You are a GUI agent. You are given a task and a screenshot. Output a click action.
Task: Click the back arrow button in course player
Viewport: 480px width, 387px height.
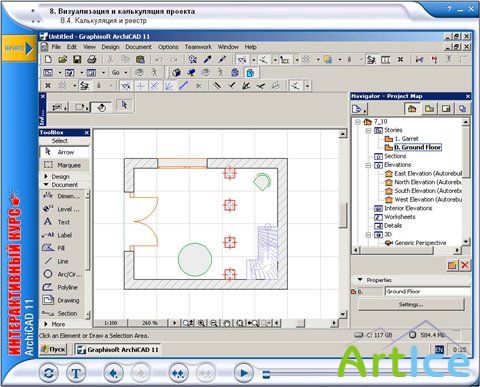coord(114,373)
